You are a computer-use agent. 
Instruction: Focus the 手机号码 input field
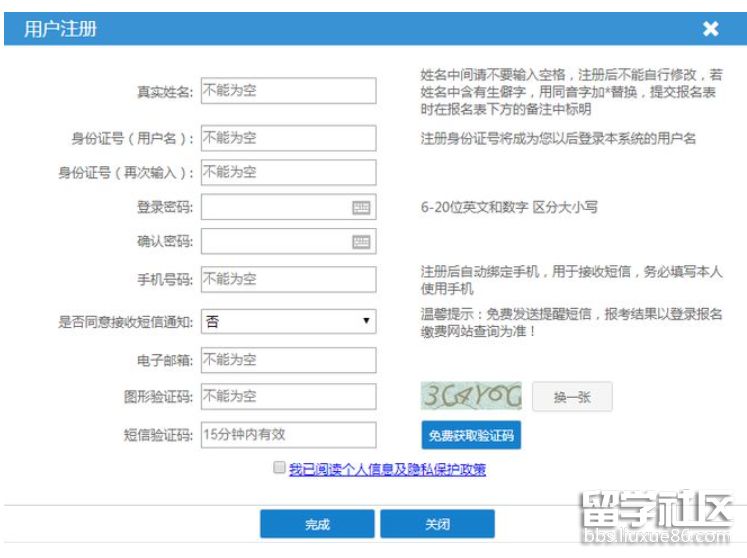tap(288, 279)
